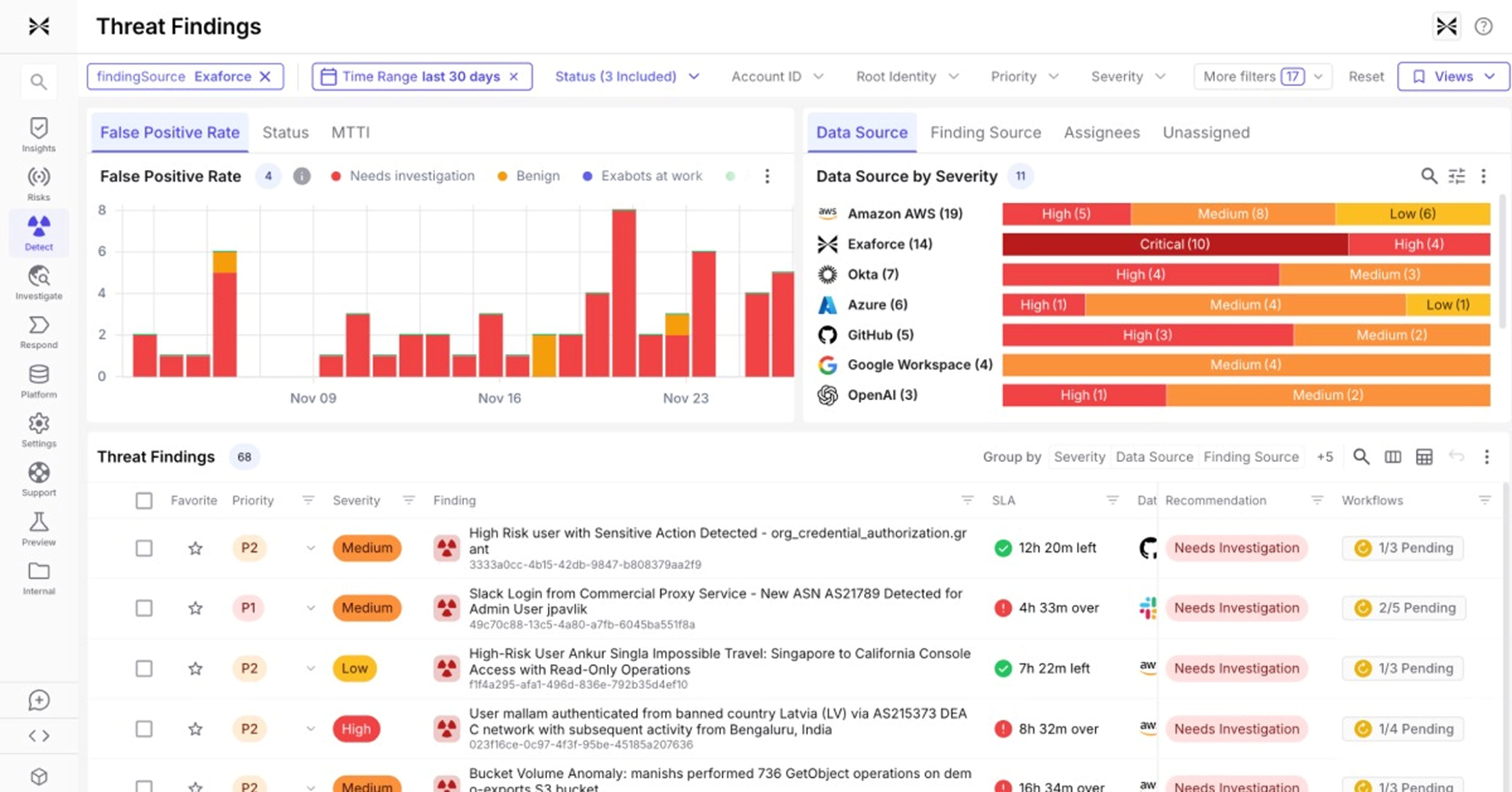The height and width of the screenshot is (792, 1512).
Task: Select the Investigate icon in sidebar
Action: tap(38, 282)
